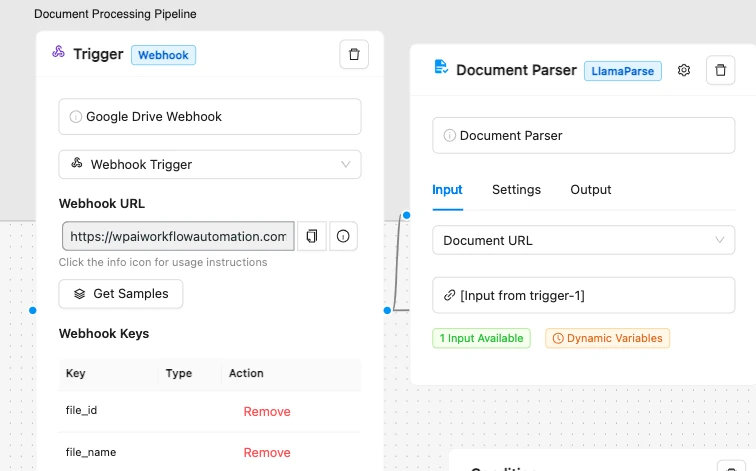Click the clock icon in Dynamic Variables
This screenshot has width=756, height=471.
(558, 338)
